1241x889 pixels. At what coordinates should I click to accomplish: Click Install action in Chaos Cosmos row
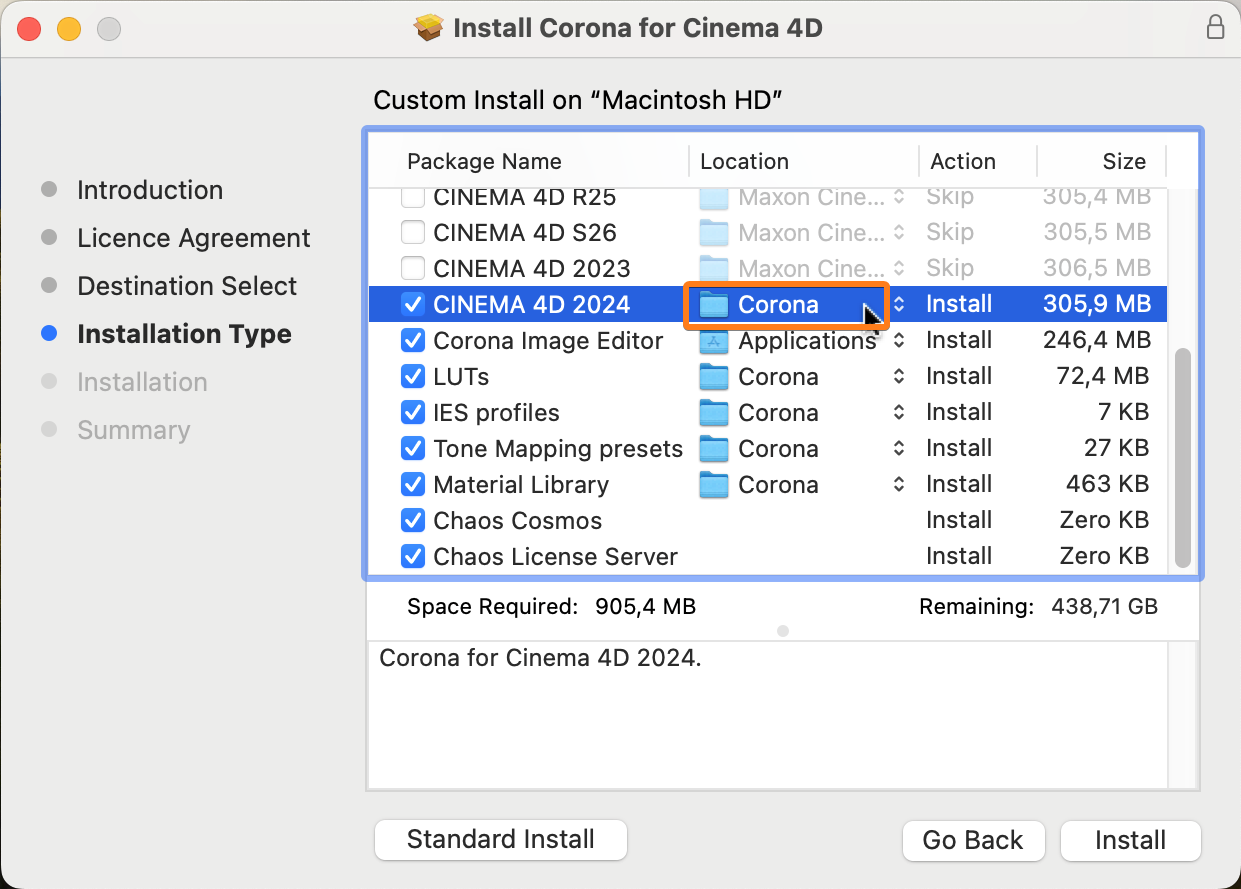tap(959, 520)
